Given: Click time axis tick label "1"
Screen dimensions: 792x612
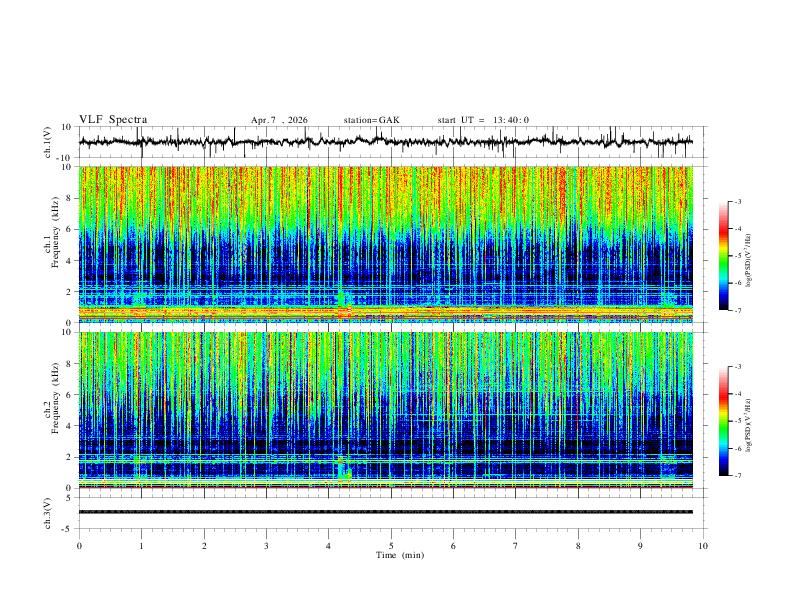Looking at the screenshot, I should coord(141,546).
